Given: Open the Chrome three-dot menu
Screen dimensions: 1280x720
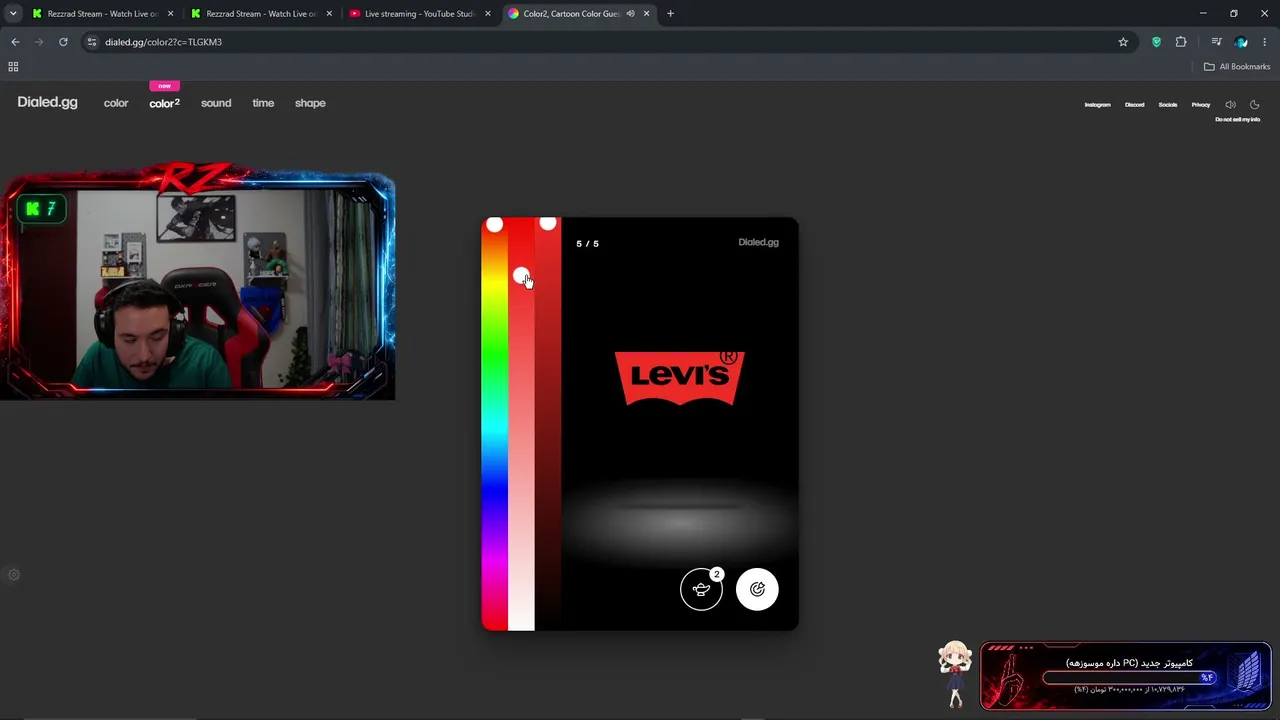Looking at the screenshot, I should [x=1265, y=42].
